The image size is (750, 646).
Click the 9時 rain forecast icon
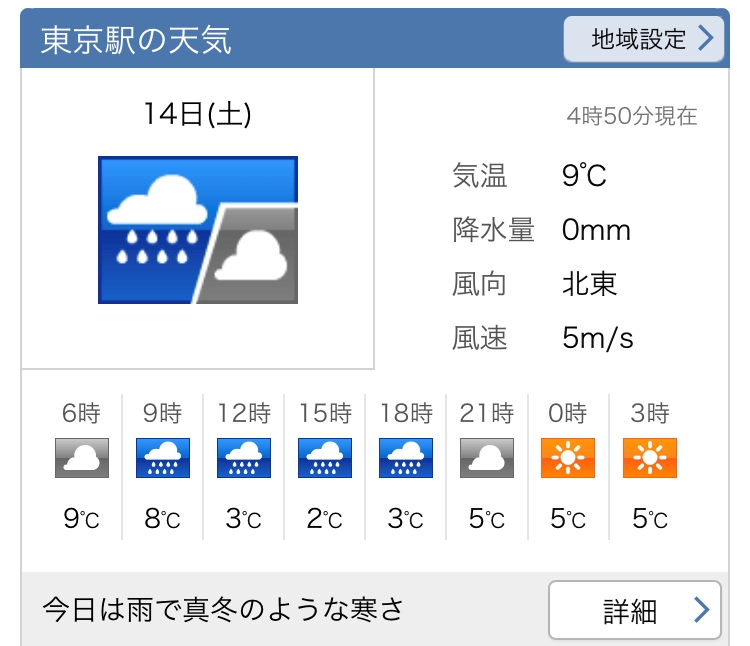[162, 458]
